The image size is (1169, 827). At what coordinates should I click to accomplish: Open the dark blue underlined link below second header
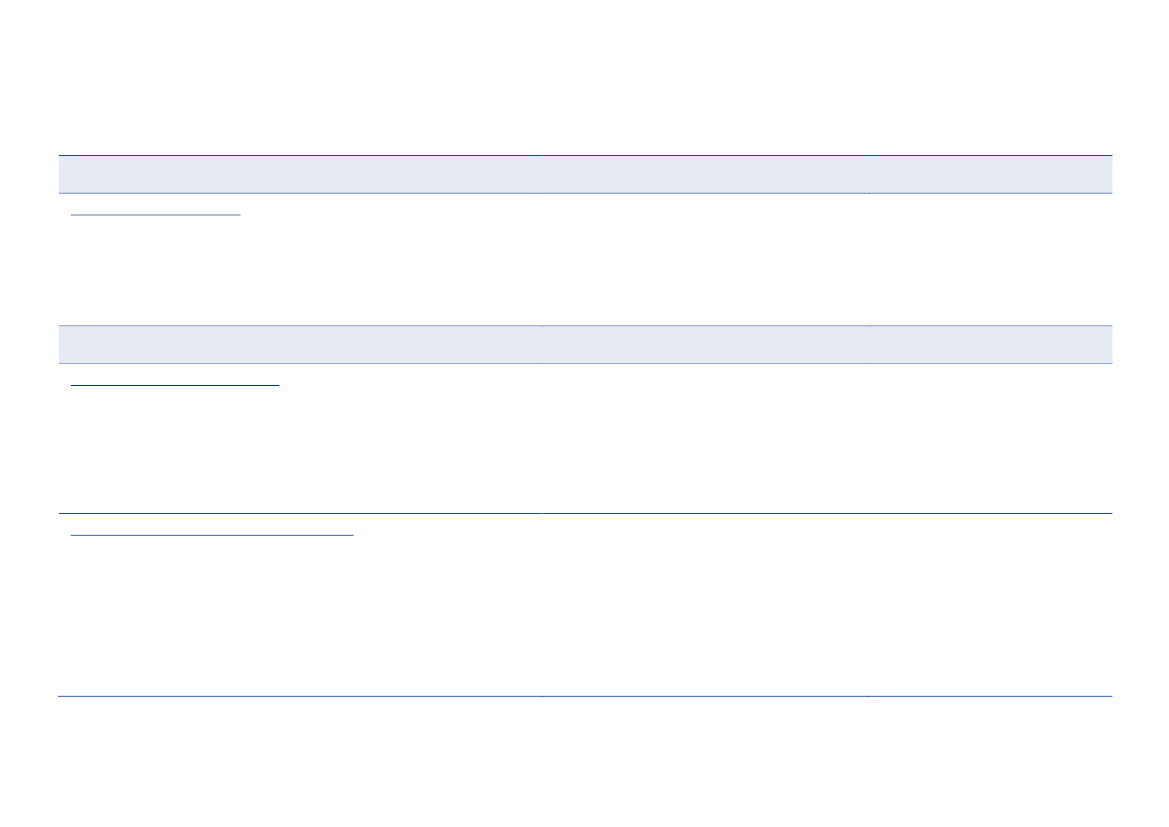click(175, 385)
